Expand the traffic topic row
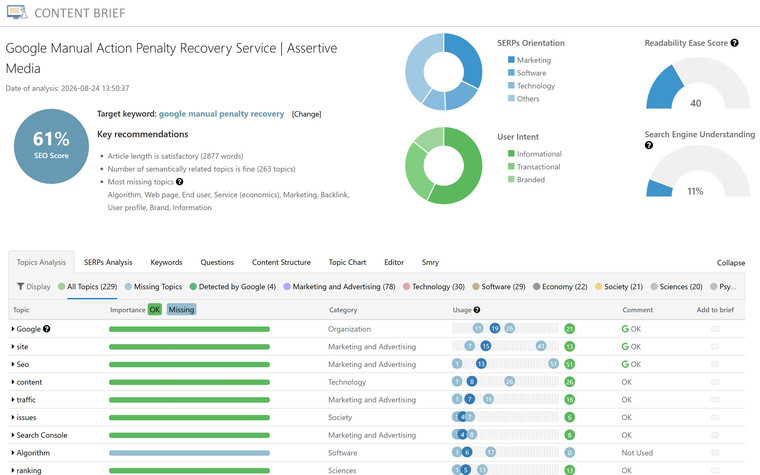This screenshot has width=760, height=475. pyautogui.click(x=13, y=399)
